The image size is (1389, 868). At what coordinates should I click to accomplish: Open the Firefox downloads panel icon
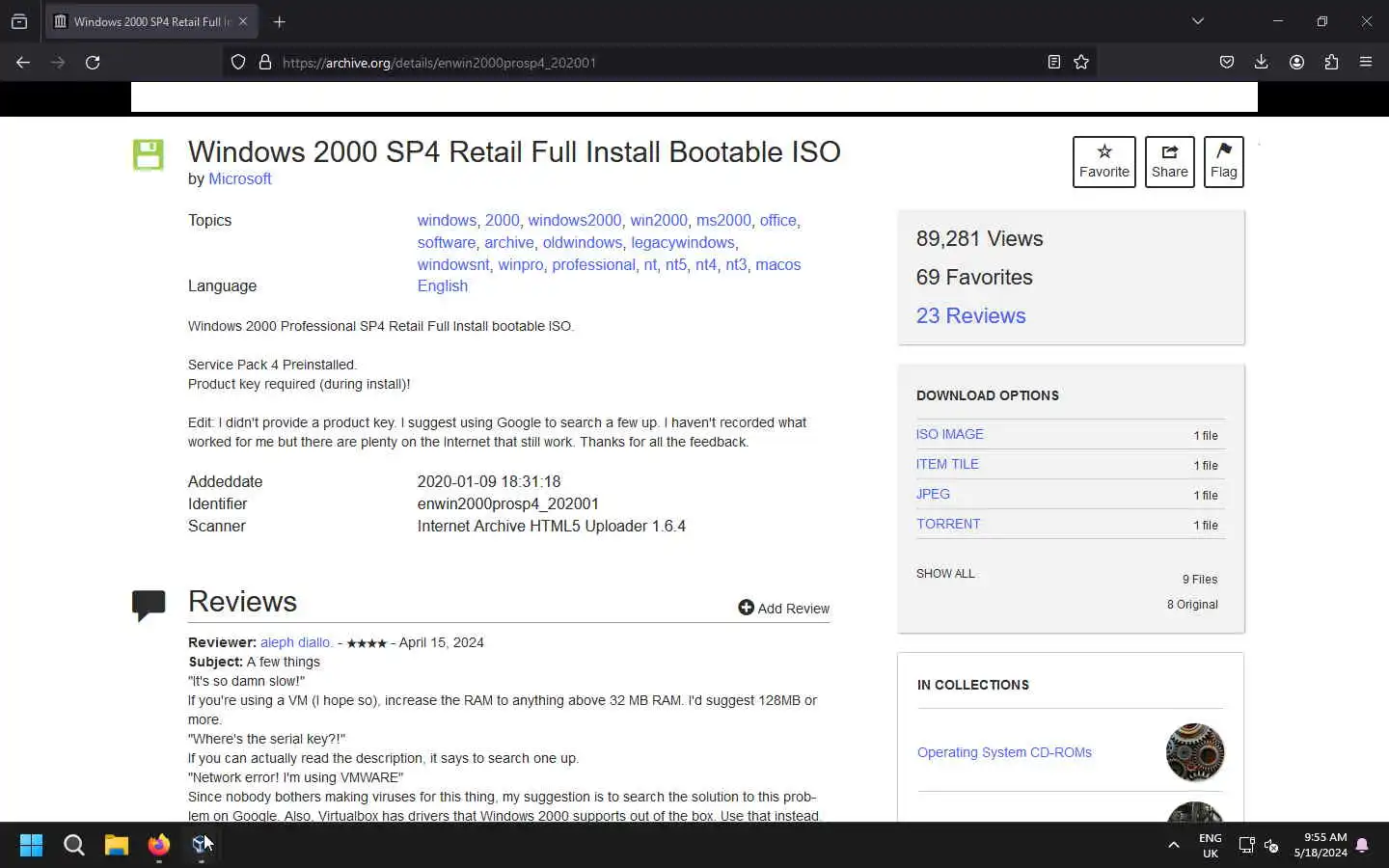1261,62
